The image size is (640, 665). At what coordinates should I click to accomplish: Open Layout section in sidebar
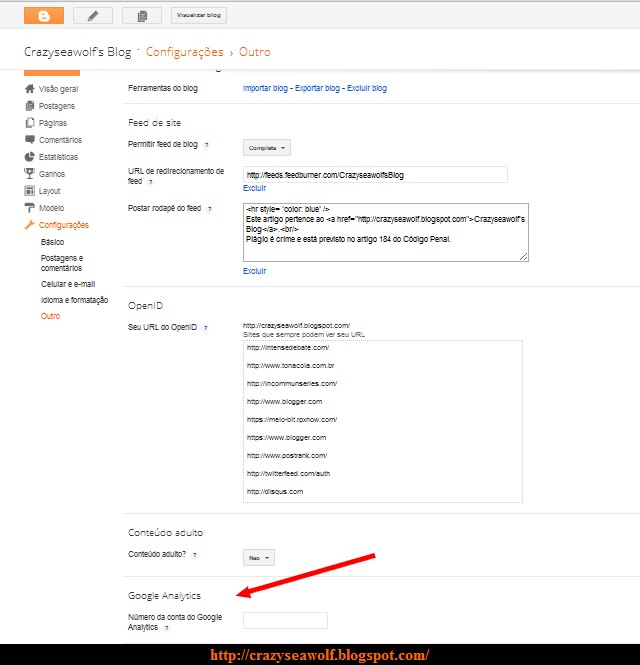click(50, 191)
